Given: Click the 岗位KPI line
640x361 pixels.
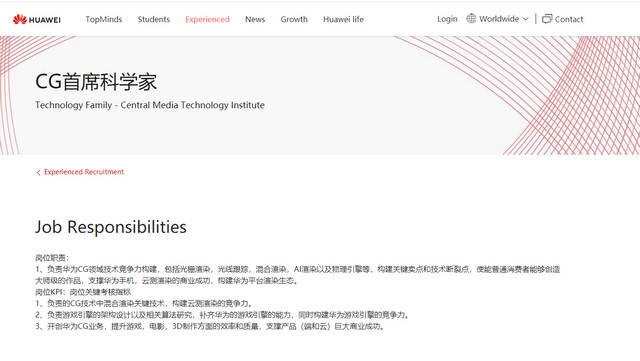Looking at the screenshot, I should 83,292.
